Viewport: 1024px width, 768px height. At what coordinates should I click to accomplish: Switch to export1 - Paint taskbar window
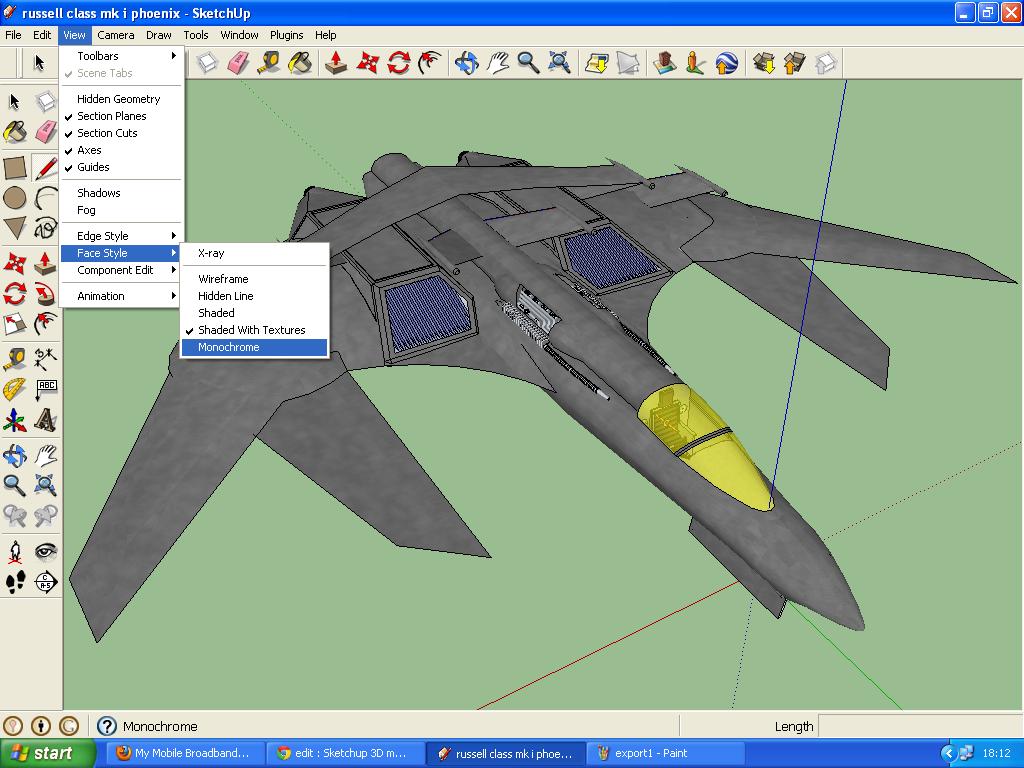click(x=665, y=753)
